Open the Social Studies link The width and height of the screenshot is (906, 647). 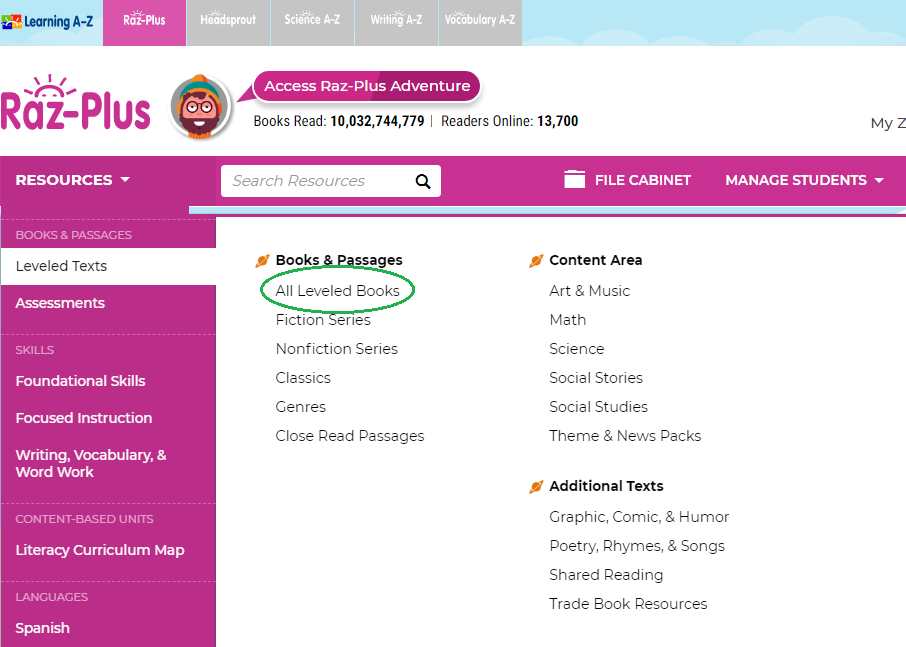598,407
